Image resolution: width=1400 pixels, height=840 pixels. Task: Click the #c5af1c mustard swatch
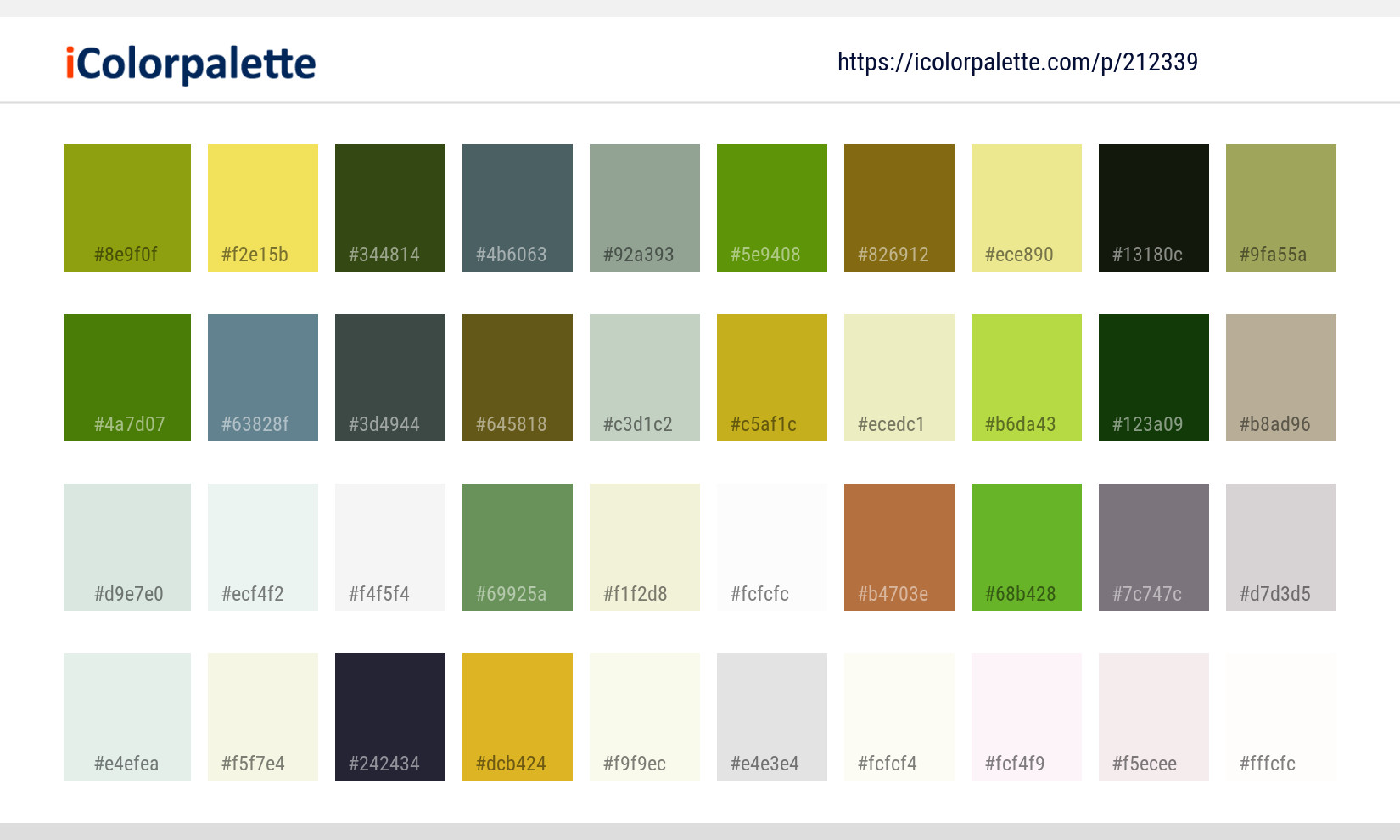click(x=771, y=377)
